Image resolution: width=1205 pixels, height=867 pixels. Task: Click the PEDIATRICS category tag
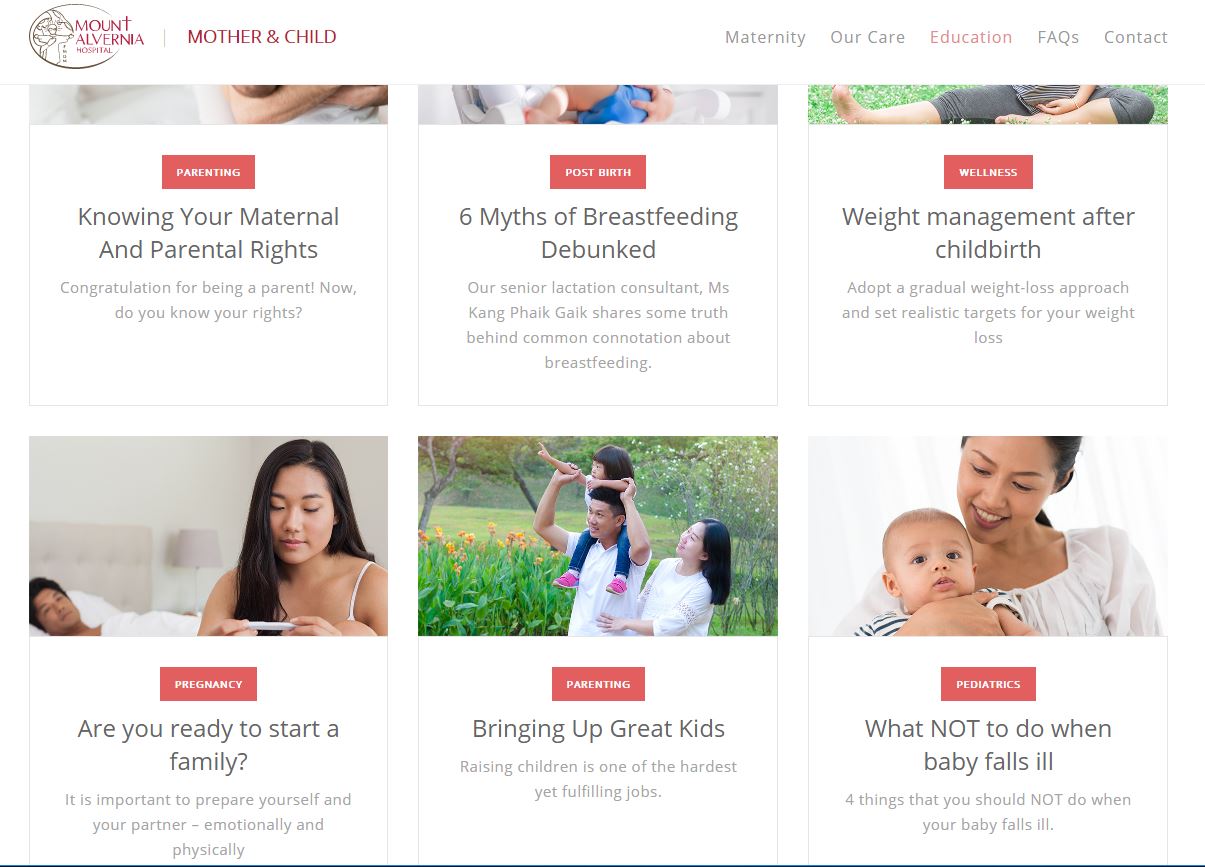tap(988, 684)
